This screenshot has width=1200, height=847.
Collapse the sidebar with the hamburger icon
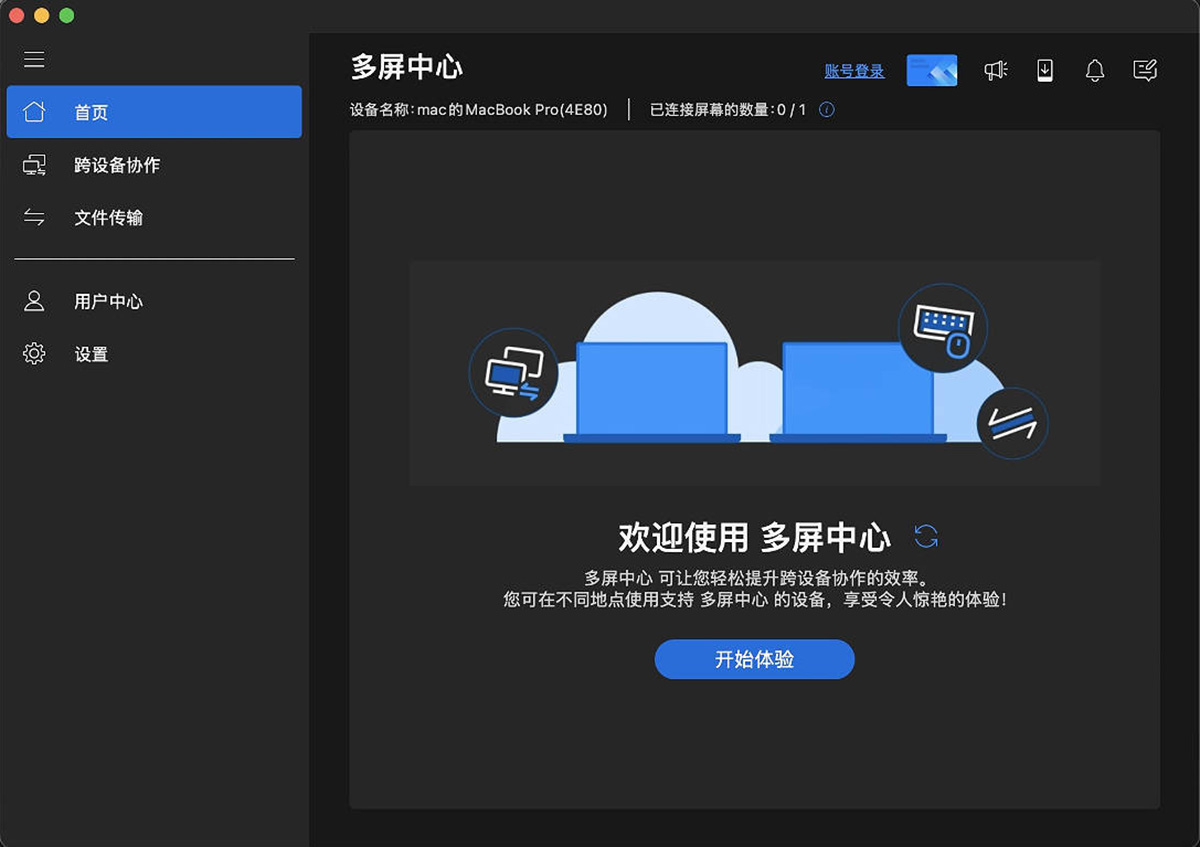(34, 60)
